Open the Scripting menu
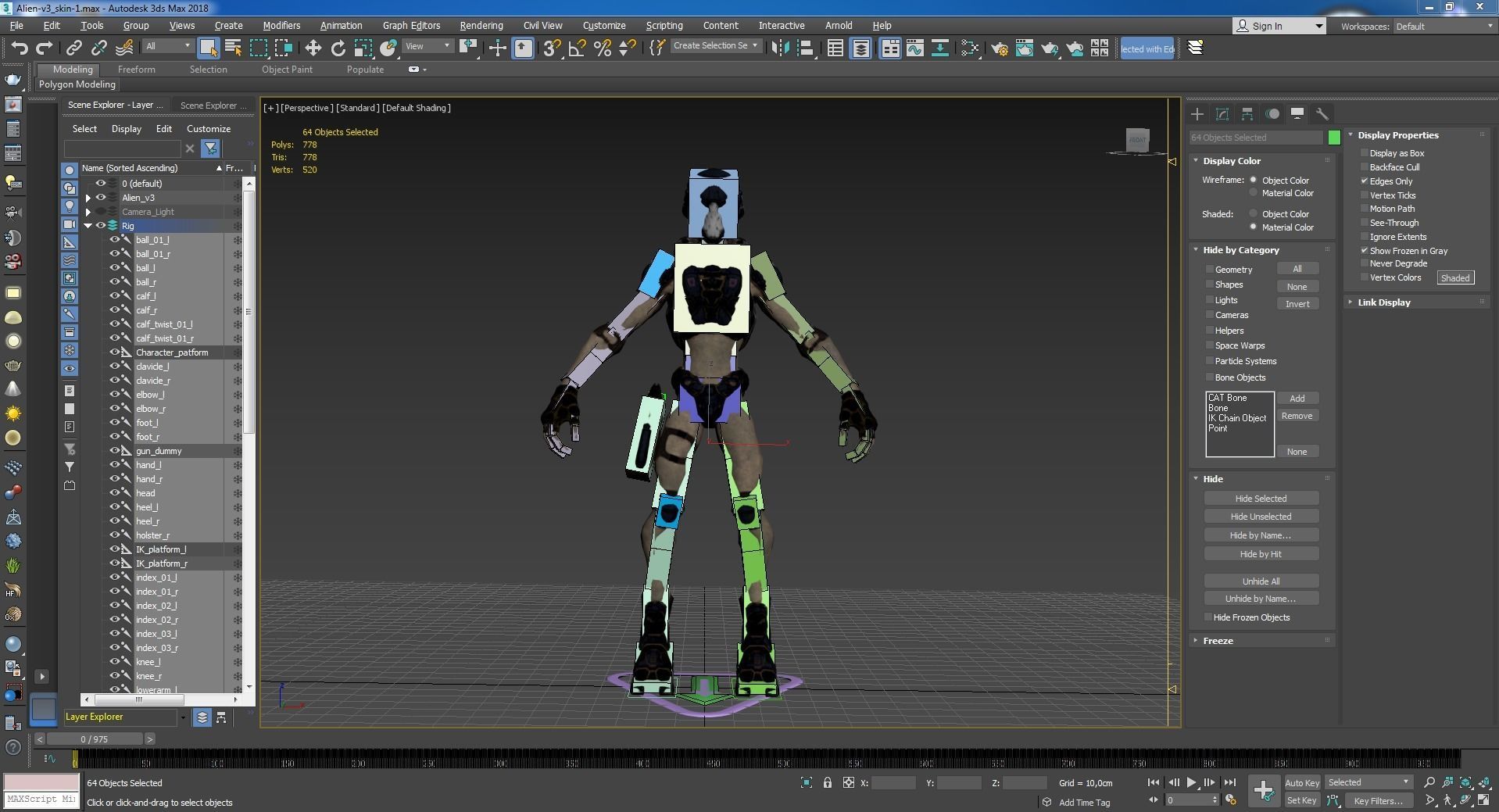Image resolution: width=1499 pixels, height=812 pixels. point(664,26)
